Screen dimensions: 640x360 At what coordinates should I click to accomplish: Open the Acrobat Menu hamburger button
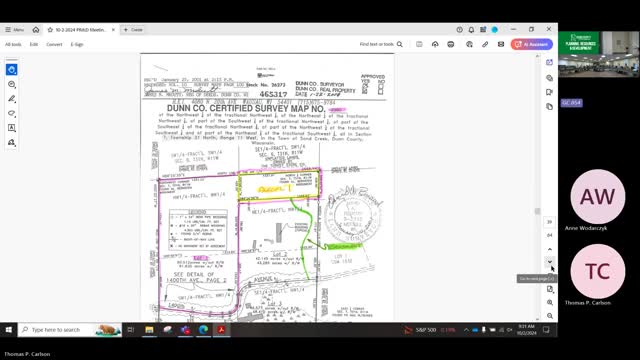click(14, 30)
